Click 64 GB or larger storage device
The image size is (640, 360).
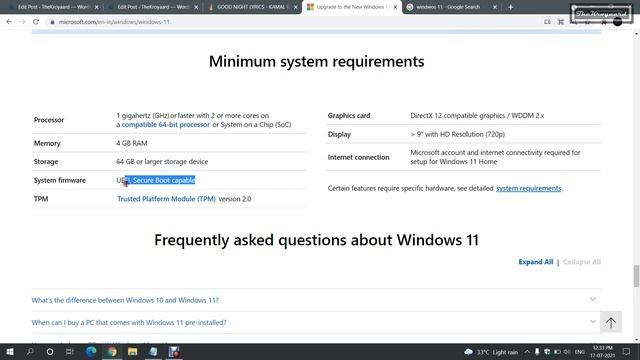point(162,162)
